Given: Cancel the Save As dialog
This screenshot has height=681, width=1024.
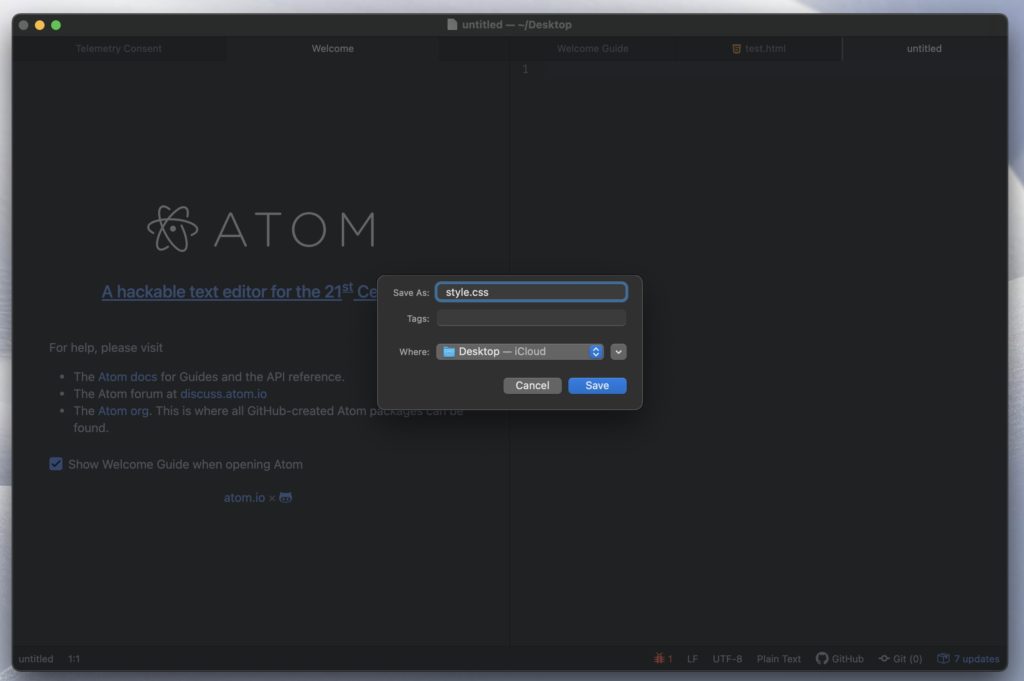Looking at the screenshot, I should pos(532,385).
